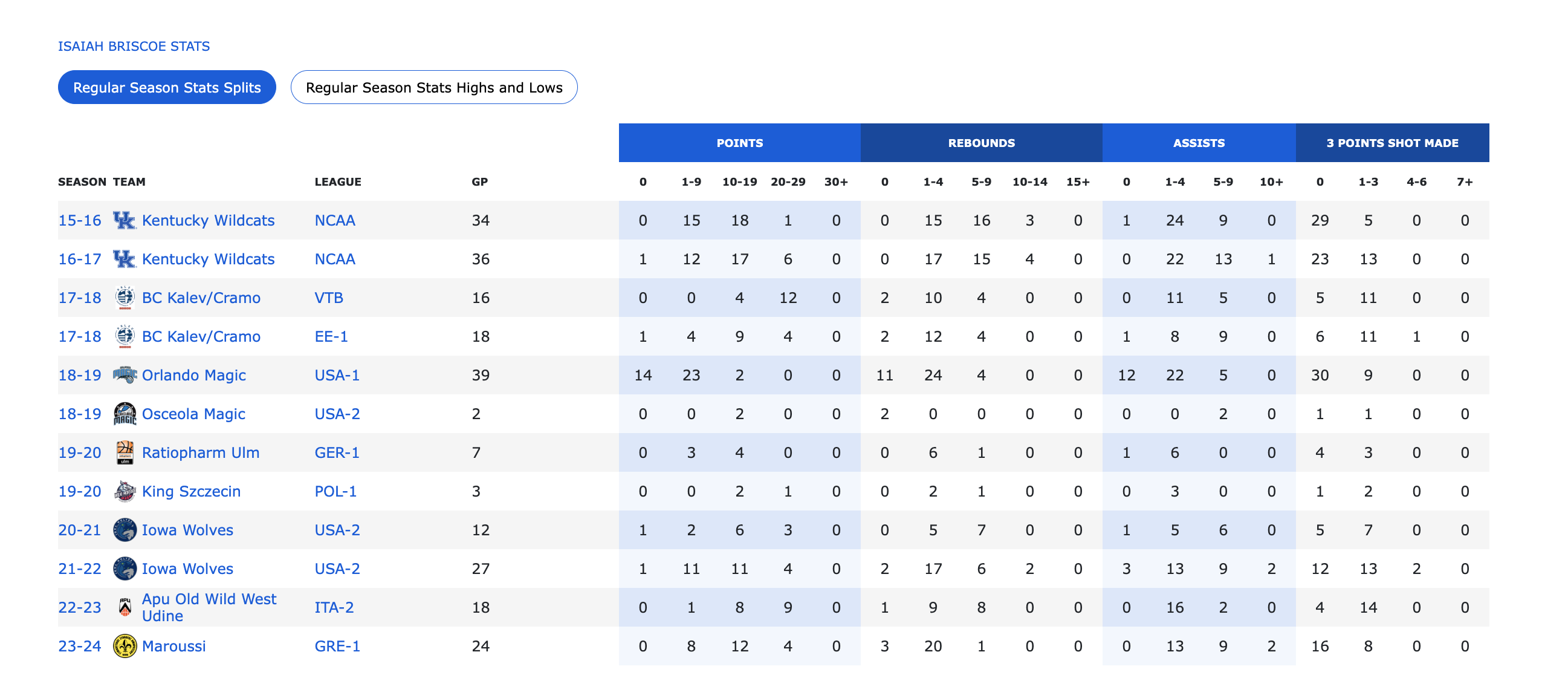Image resolution: width=1568 pixels, height=675 pixels.
Task: Switch to Regular Season Stats Splits tab
Action: click(x=167, y=88)
